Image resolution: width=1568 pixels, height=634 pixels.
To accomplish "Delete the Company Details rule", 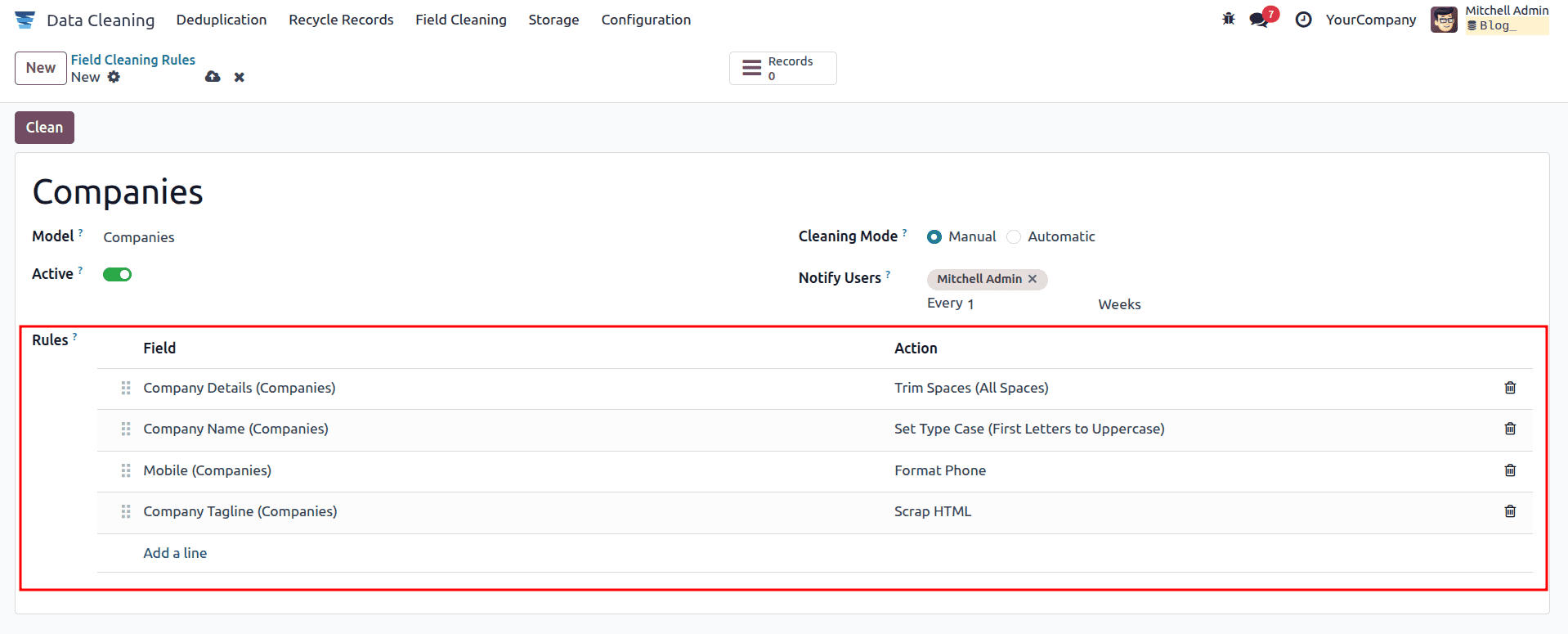I will [x=1510, y=388].
